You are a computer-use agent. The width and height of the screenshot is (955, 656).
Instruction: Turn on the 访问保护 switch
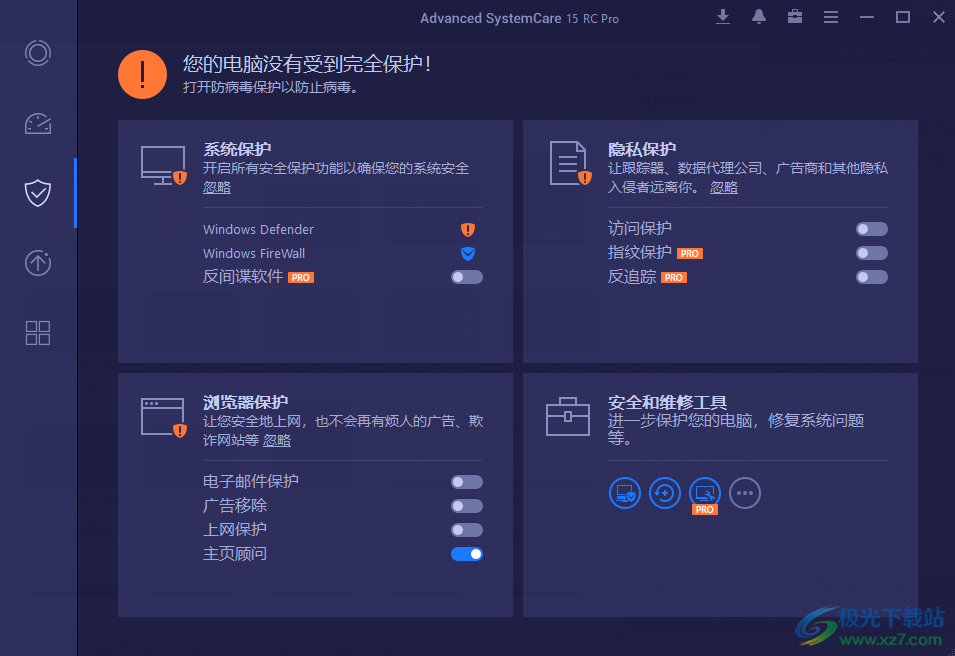(x=871, y=228)
